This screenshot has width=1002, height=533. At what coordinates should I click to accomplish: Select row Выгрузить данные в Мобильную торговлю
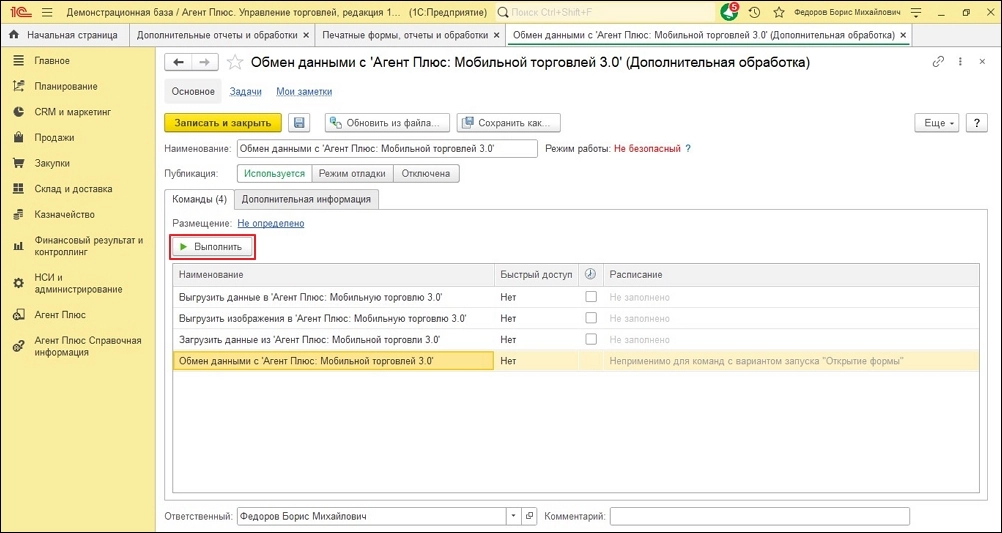coord(575,297)
